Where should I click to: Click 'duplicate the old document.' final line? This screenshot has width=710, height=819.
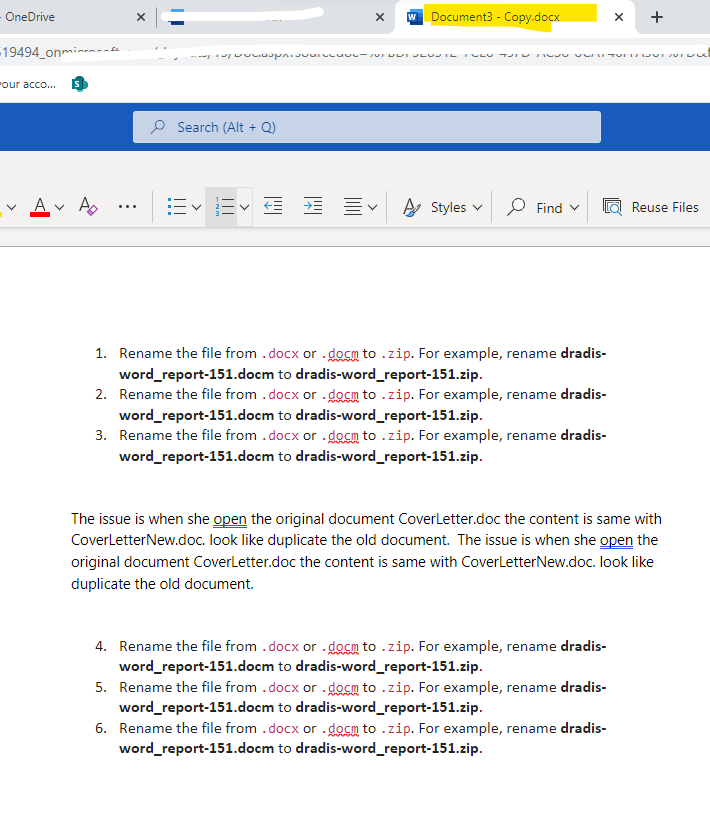[x=162, y=584]
